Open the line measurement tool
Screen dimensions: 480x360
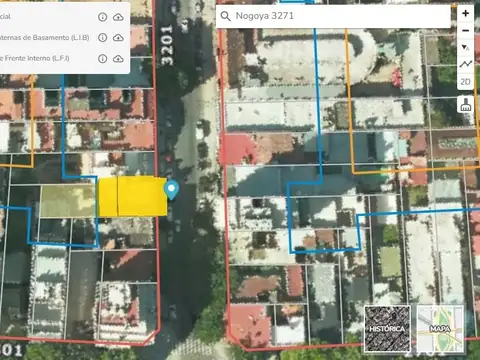tap(465, 64)
